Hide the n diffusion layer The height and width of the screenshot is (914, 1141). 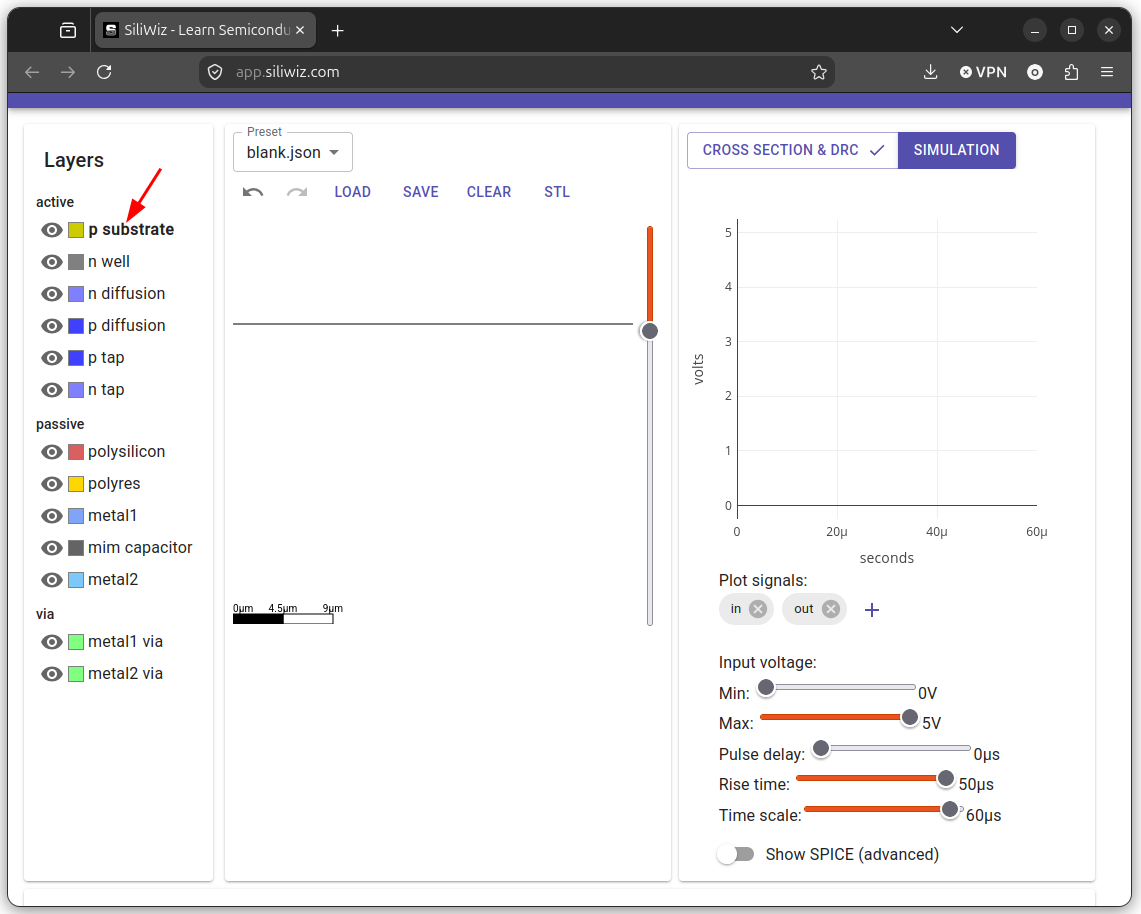pos(51,294)
